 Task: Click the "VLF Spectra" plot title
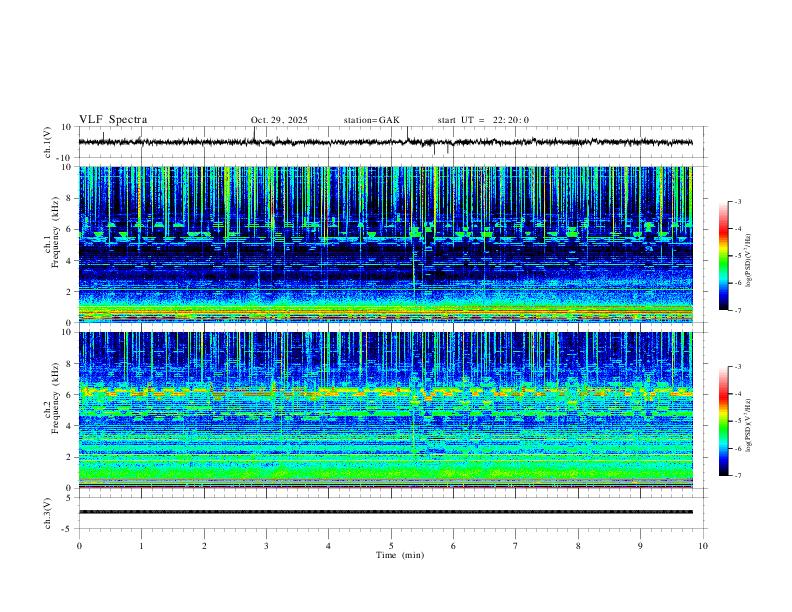(x=113, y=120)
